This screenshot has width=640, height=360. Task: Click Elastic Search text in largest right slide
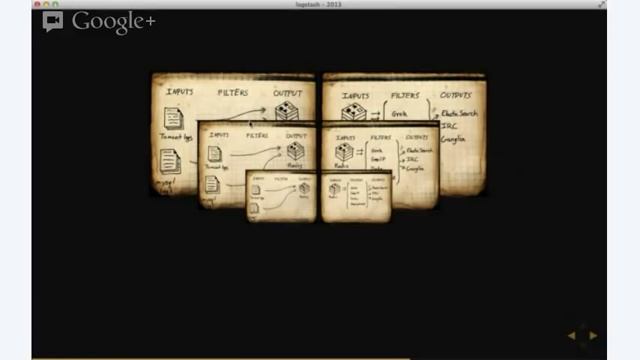[x=459, y=113]
